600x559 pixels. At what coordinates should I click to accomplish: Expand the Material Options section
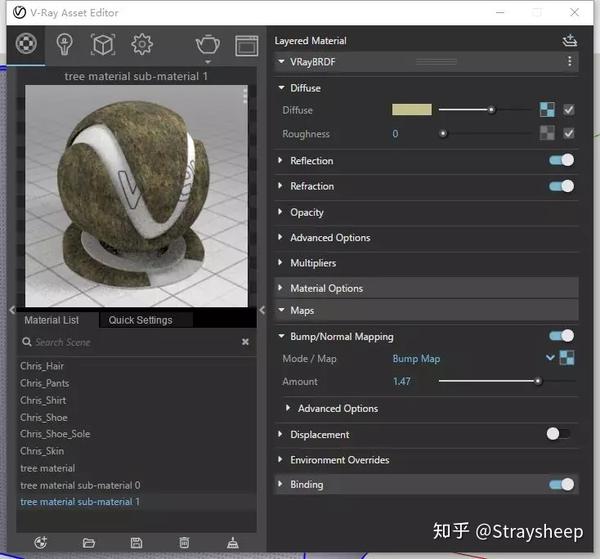280,288
